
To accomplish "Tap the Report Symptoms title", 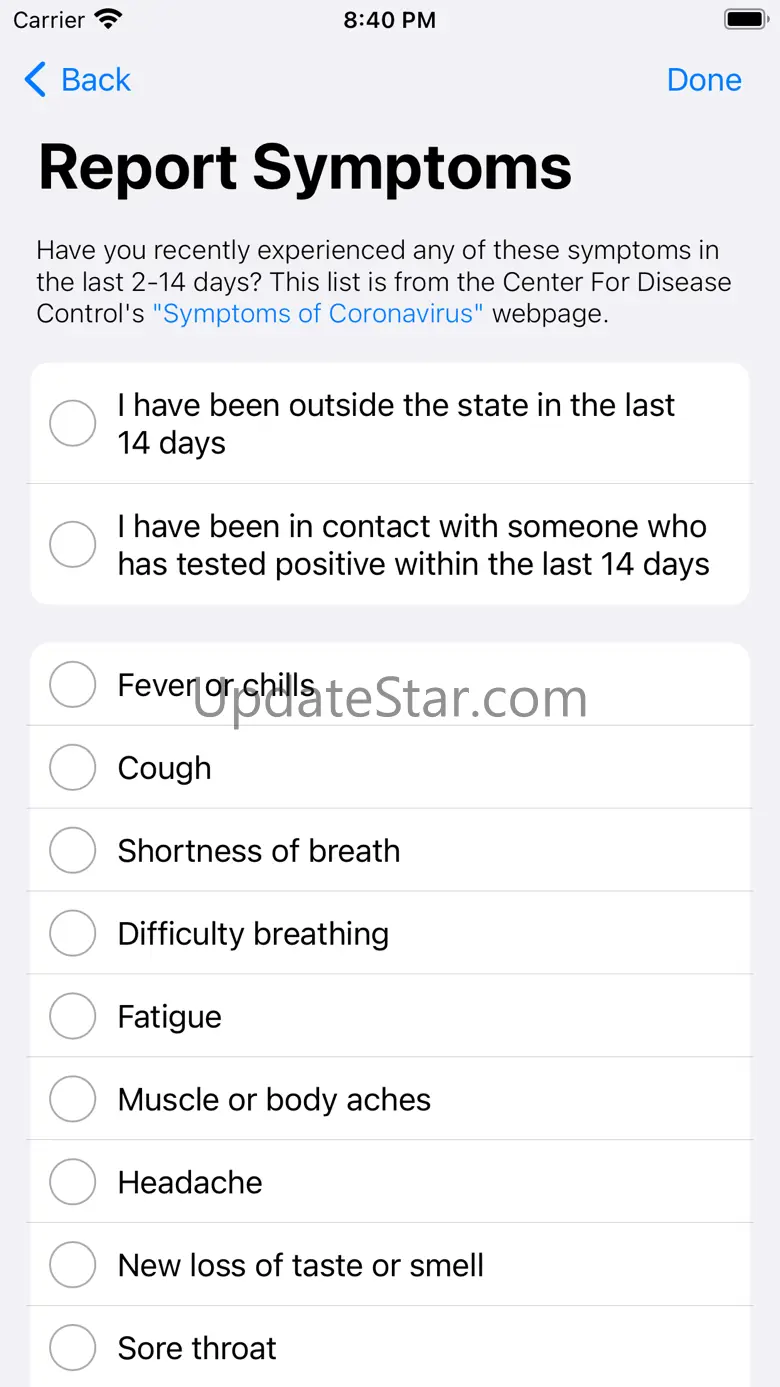I will [x=305, y=167].
